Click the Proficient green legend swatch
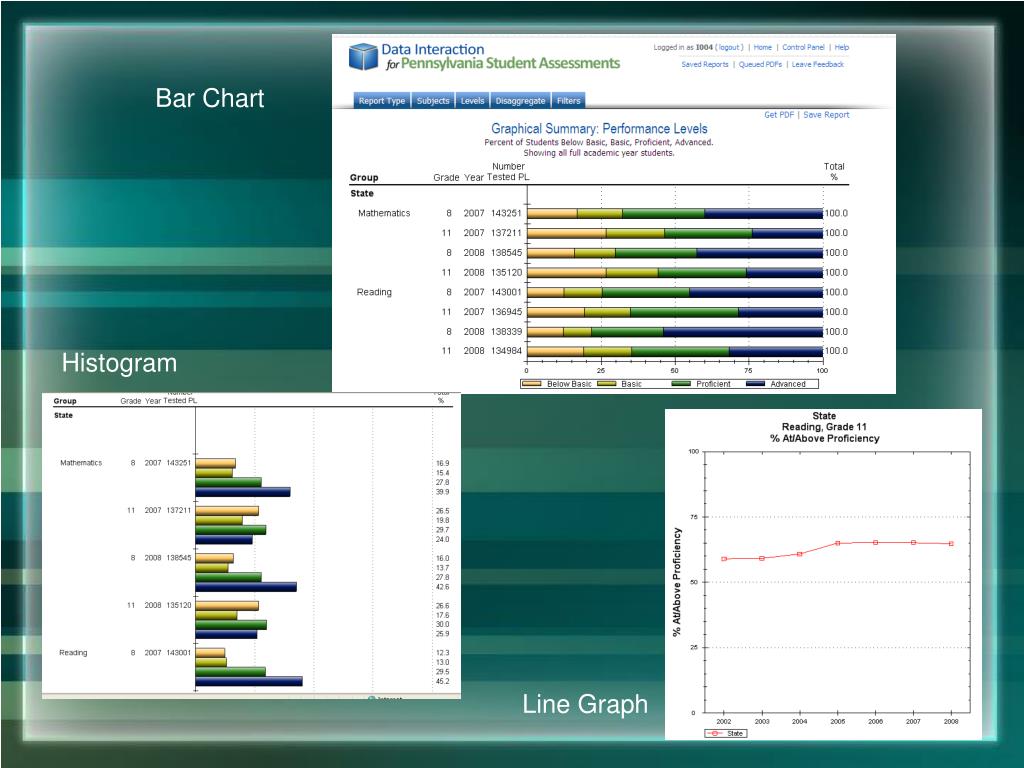 pos(681,383)
